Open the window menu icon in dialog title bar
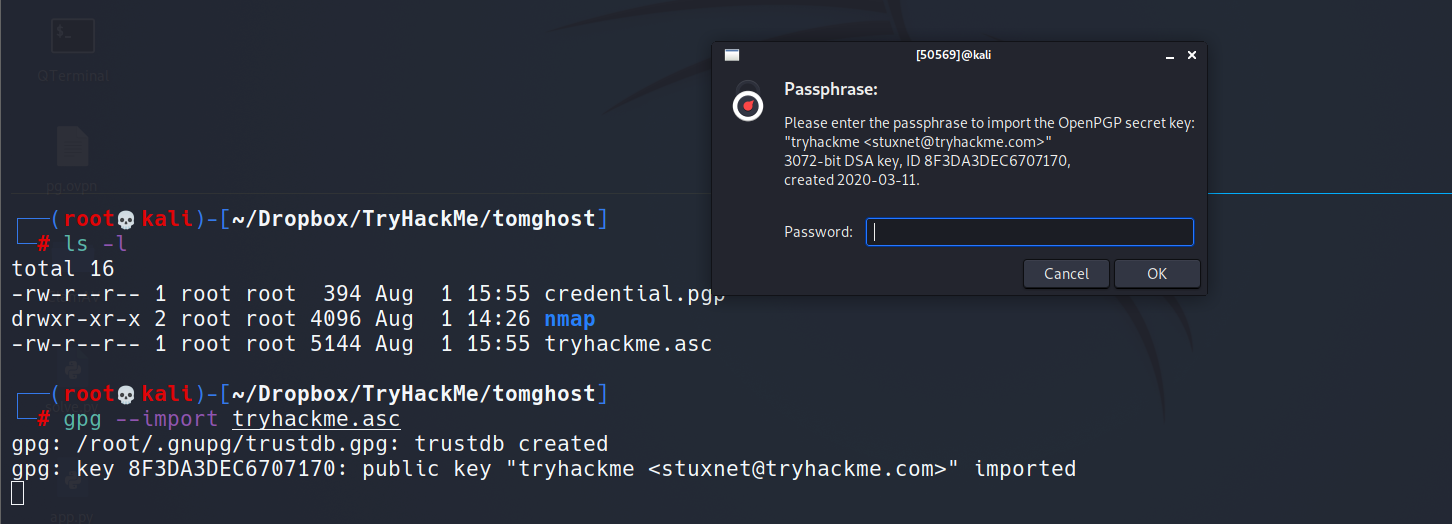 (731, 56)
